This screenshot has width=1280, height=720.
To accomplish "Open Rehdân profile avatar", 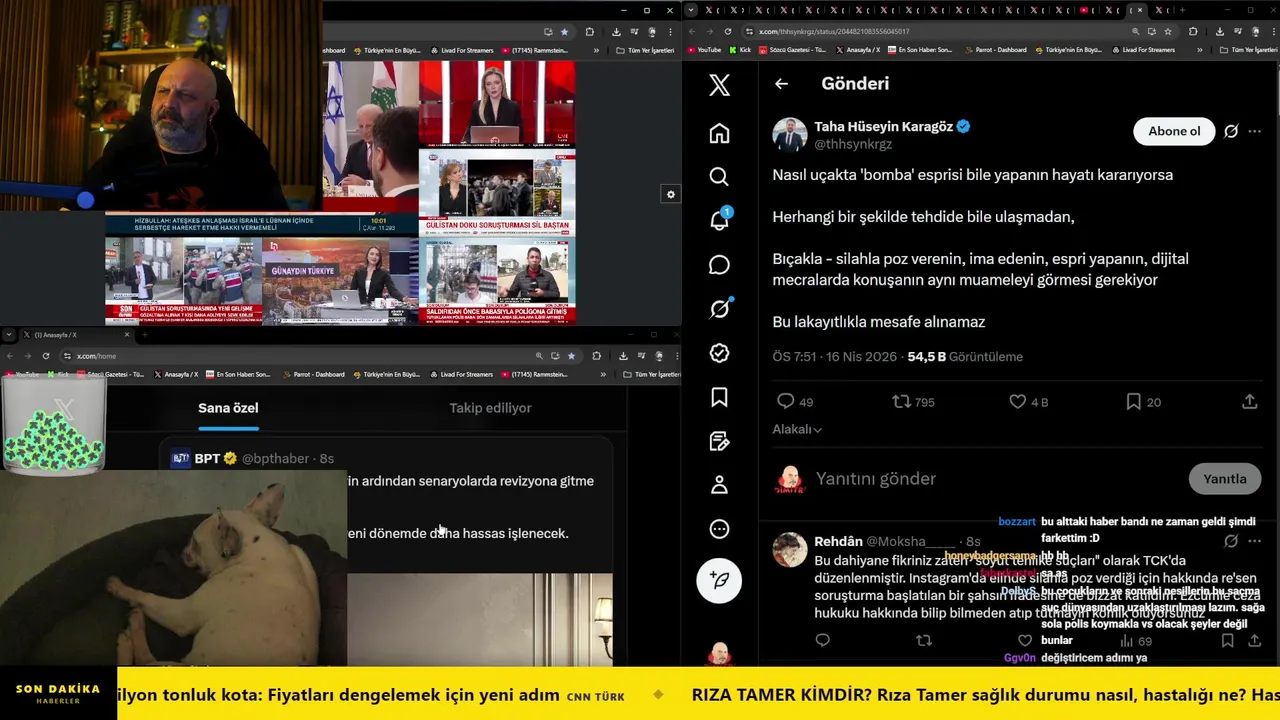I will 790,550.
